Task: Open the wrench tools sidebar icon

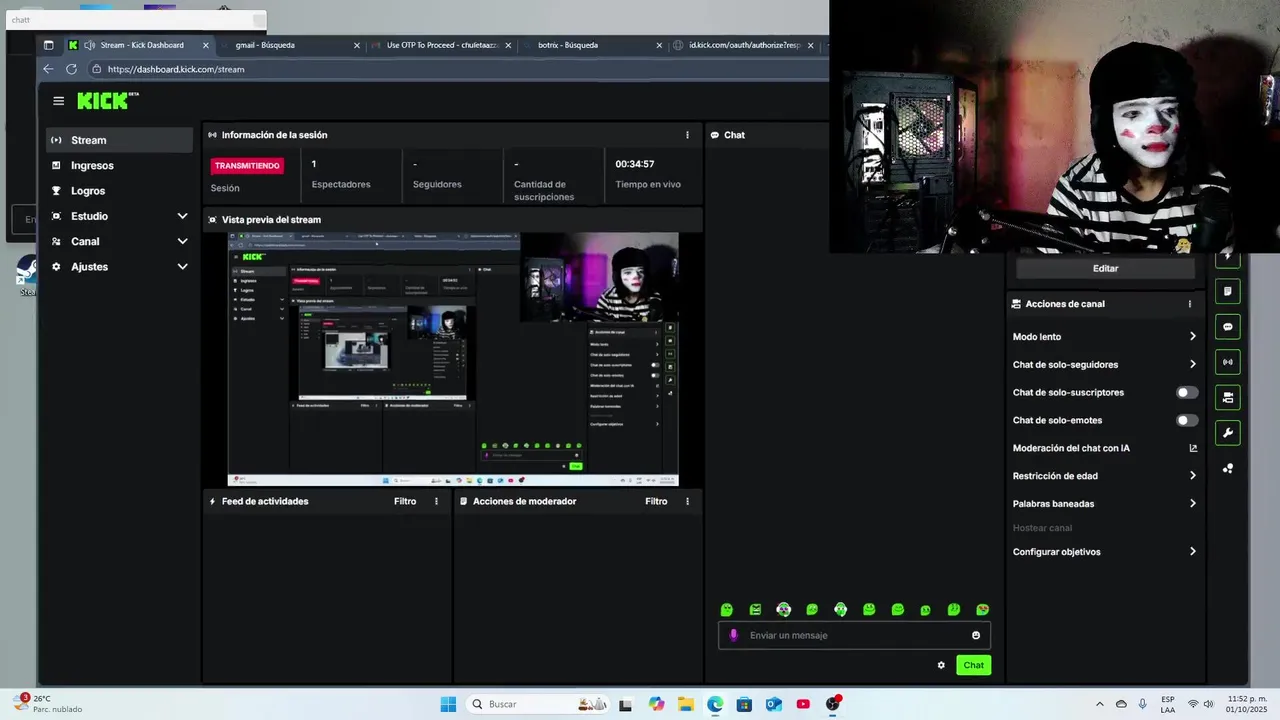Action: pyautogui.click(x=1228, y=433)
